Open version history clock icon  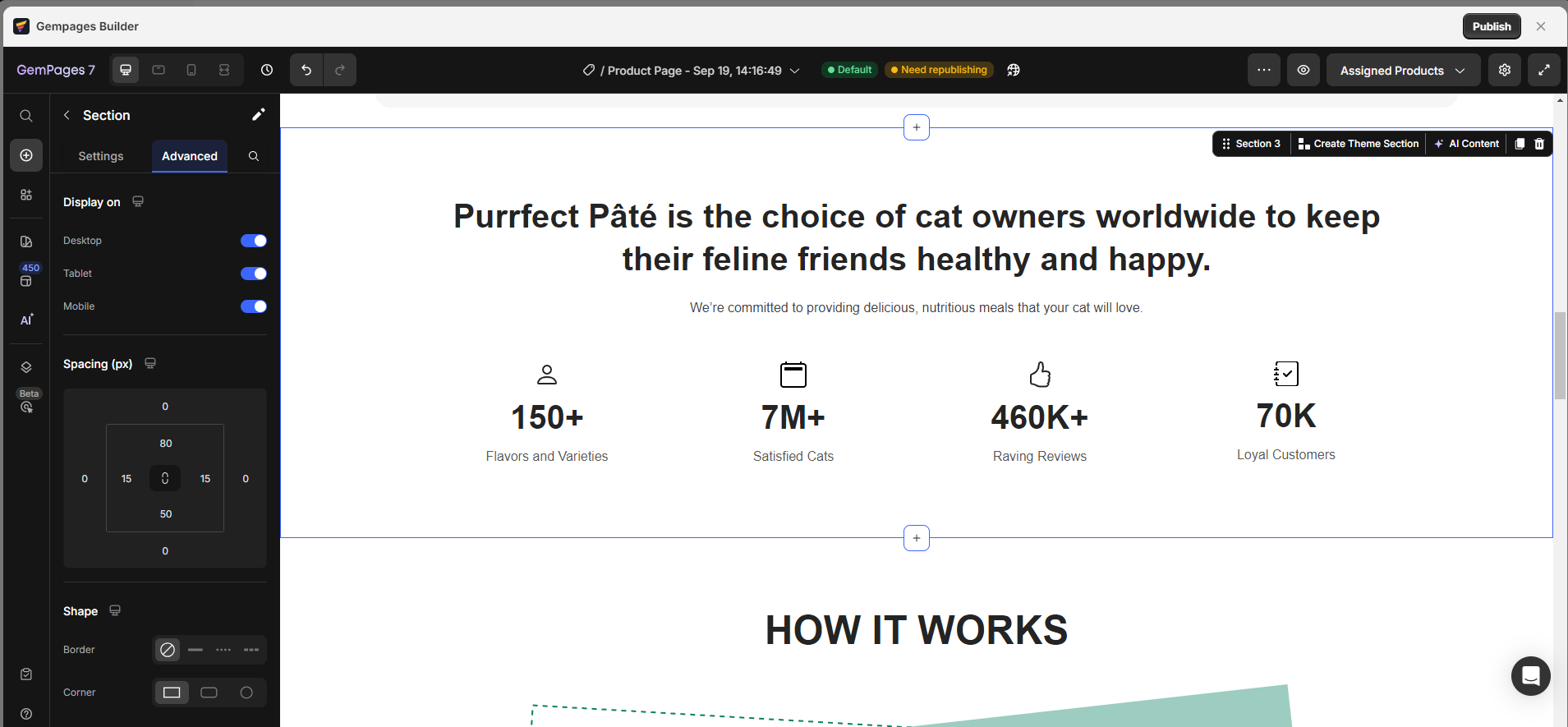pos(267,70)
